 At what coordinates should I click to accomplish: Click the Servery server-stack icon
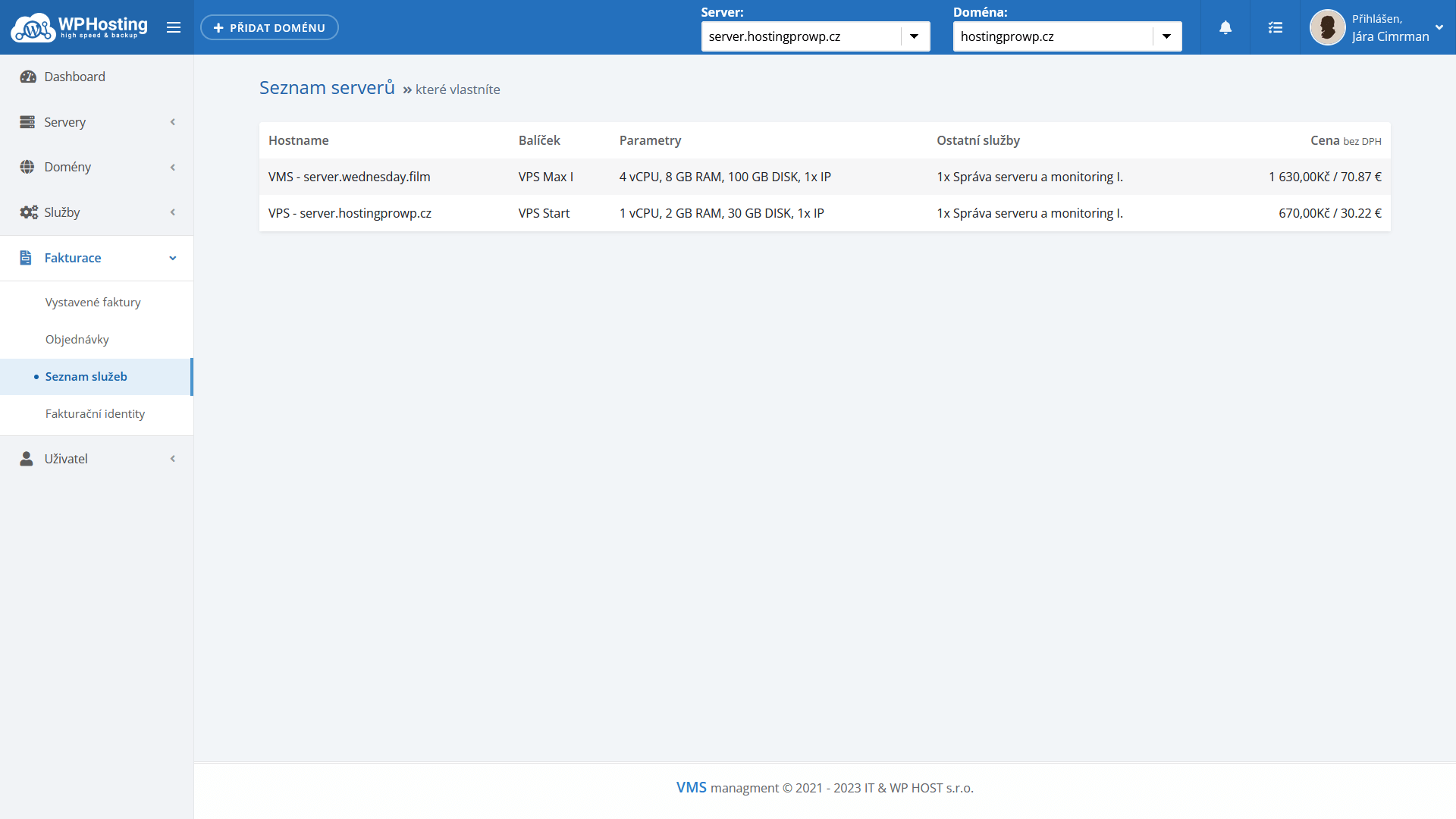(x=27, y=122)
